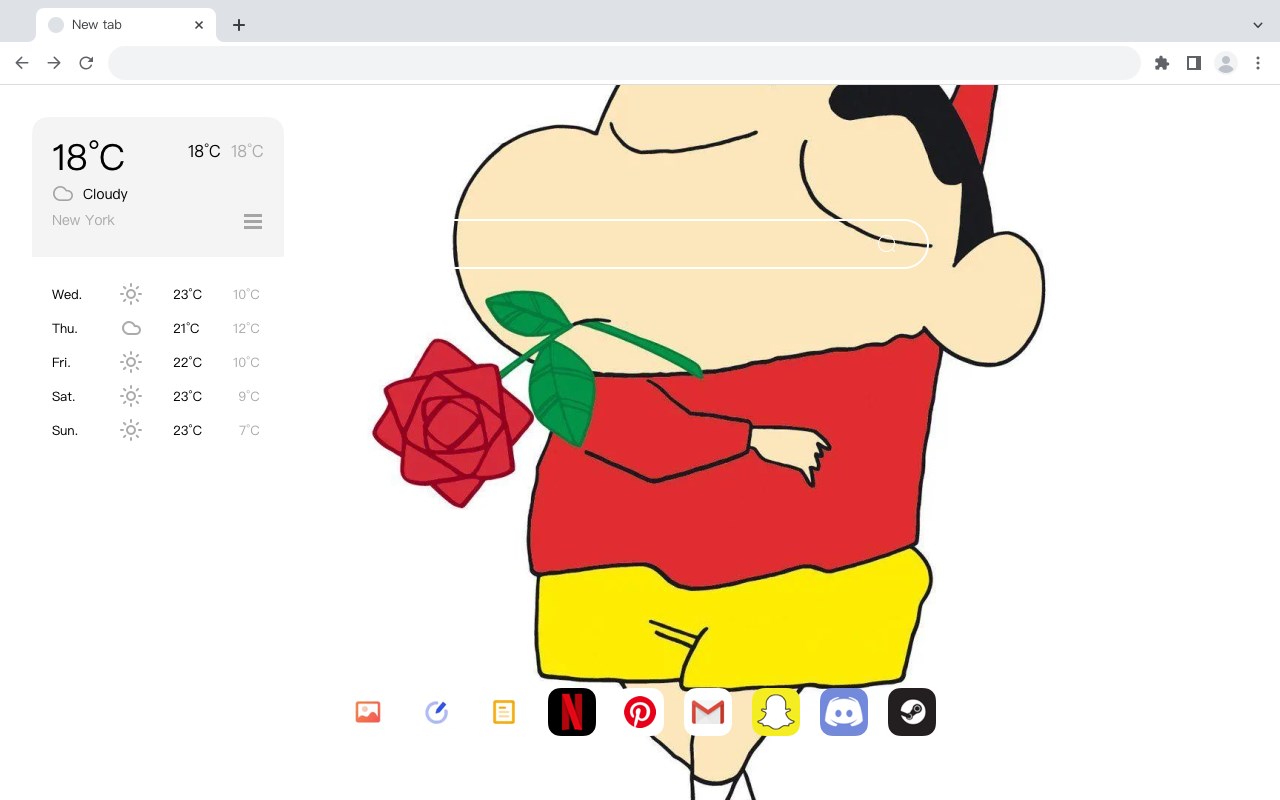
Task: Click the New York location label
Action: click(x=83, y=220)
